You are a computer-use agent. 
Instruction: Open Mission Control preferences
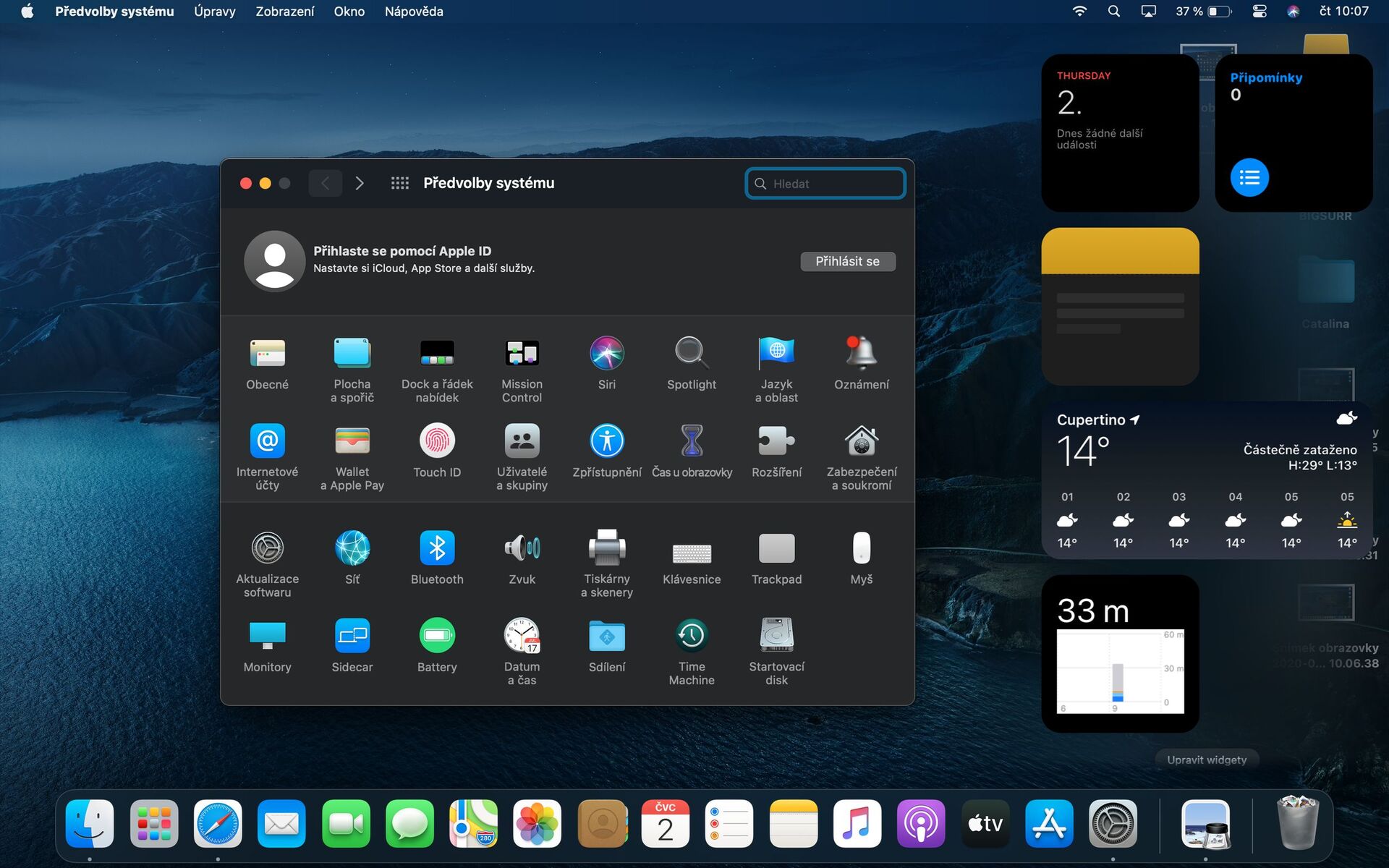[x=522, y=354]
